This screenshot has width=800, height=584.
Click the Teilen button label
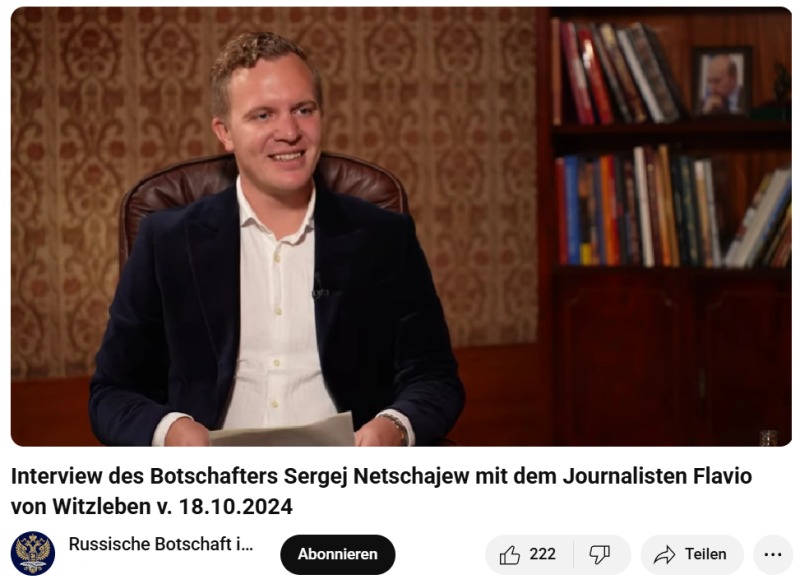(x=706, y=554)
